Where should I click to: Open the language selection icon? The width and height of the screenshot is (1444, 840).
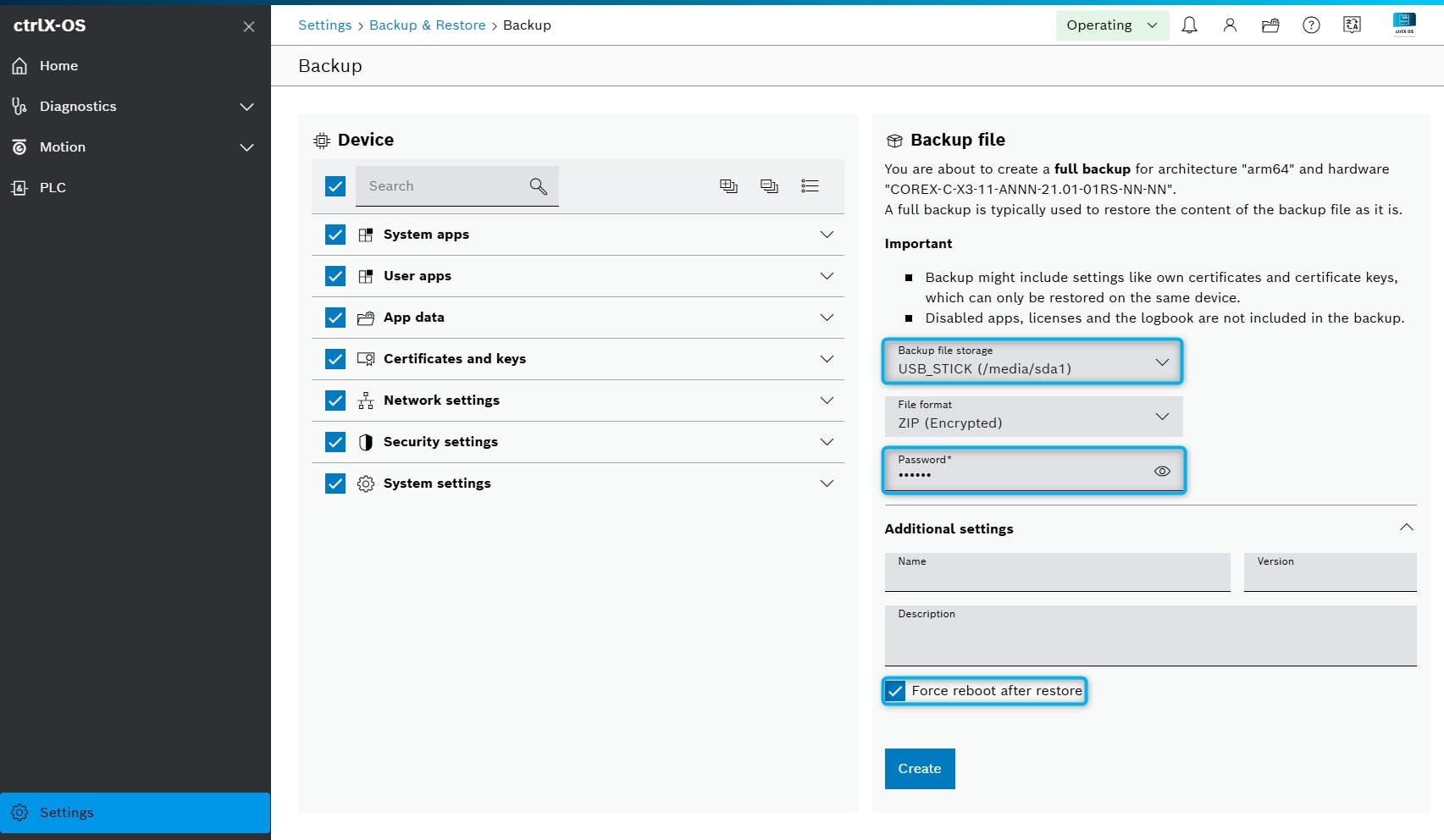[x=1352, y=25]
